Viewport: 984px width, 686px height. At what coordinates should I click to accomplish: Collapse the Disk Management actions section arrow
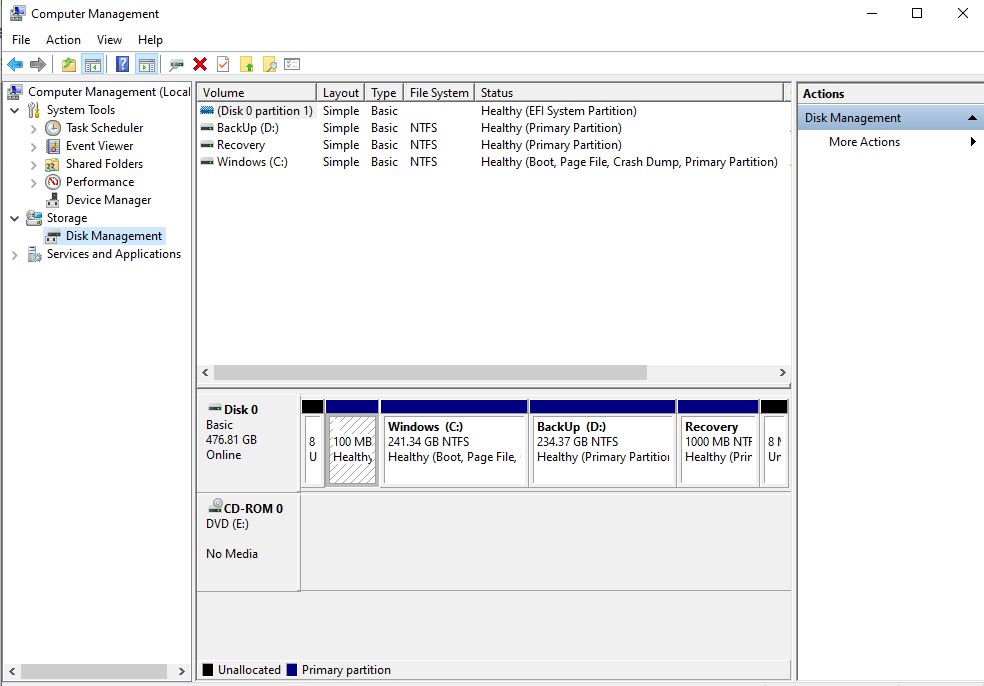pos(972,118)
